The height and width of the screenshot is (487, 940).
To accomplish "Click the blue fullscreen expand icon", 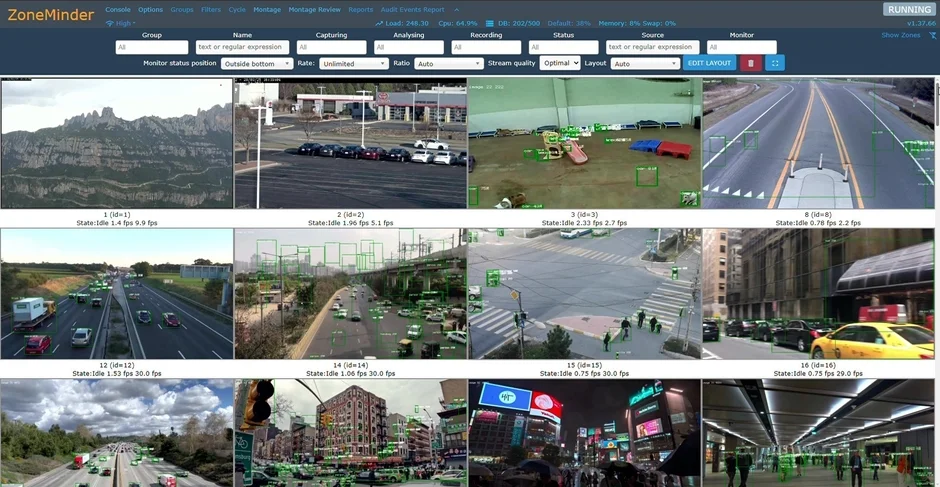I will [x=775, y=63].
